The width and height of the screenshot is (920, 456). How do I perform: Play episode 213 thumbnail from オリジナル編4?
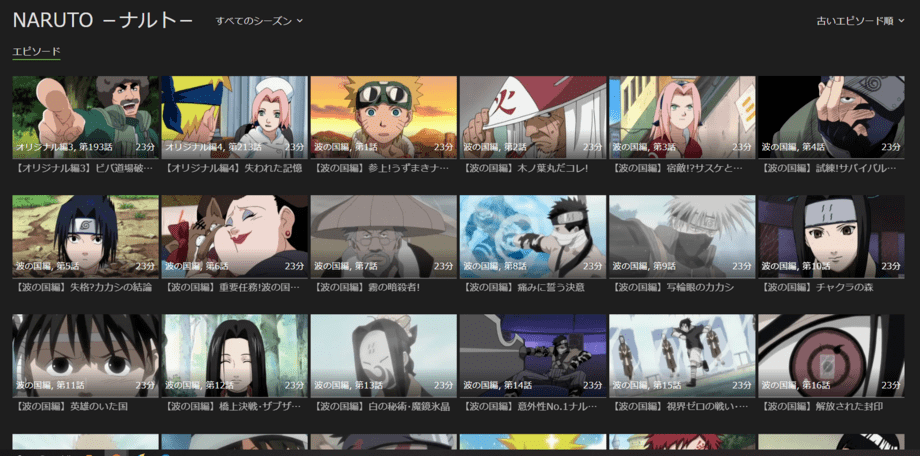tap(235, 117)
